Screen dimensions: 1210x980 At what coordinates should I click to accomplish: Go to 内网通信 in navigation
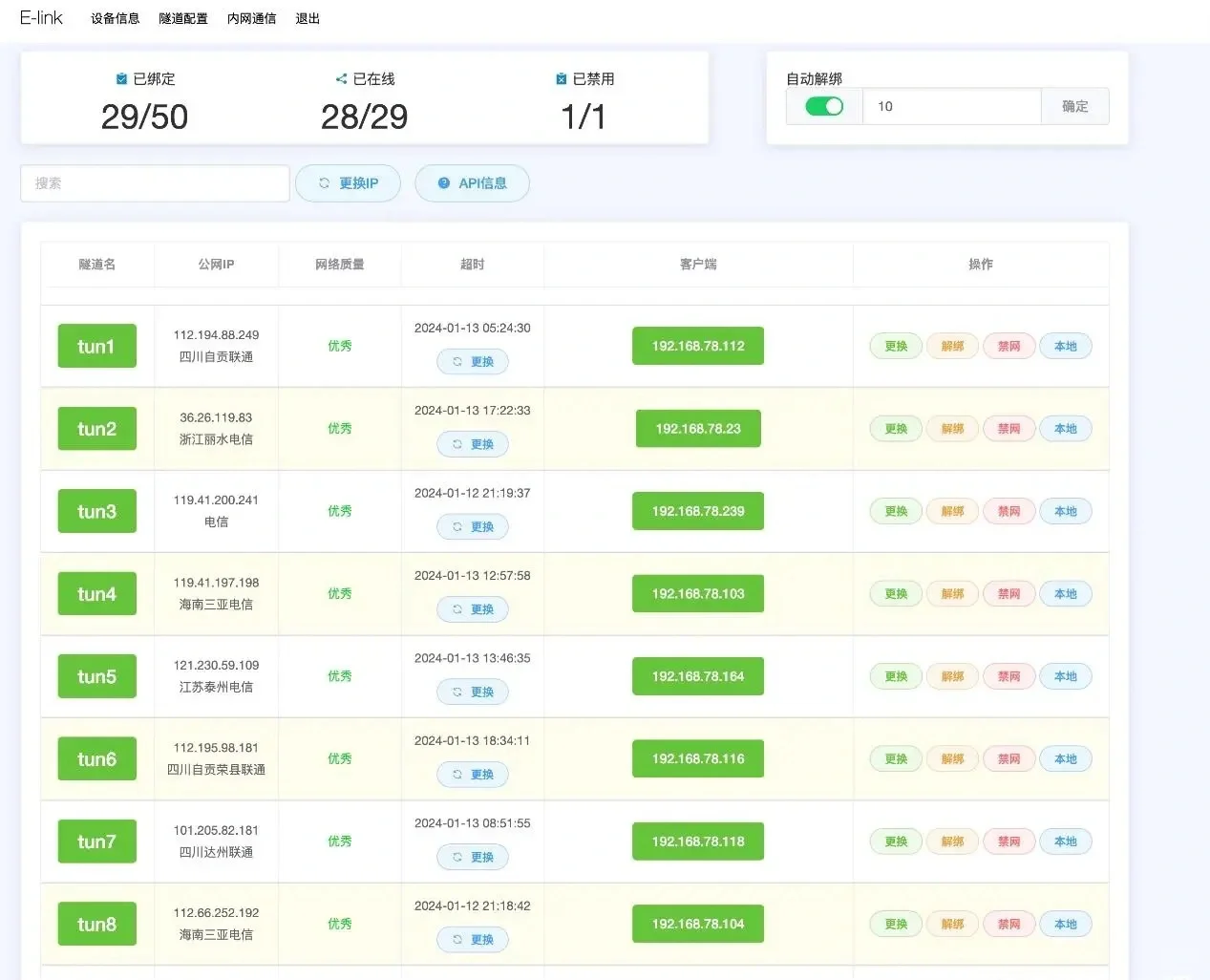(252, 18)
